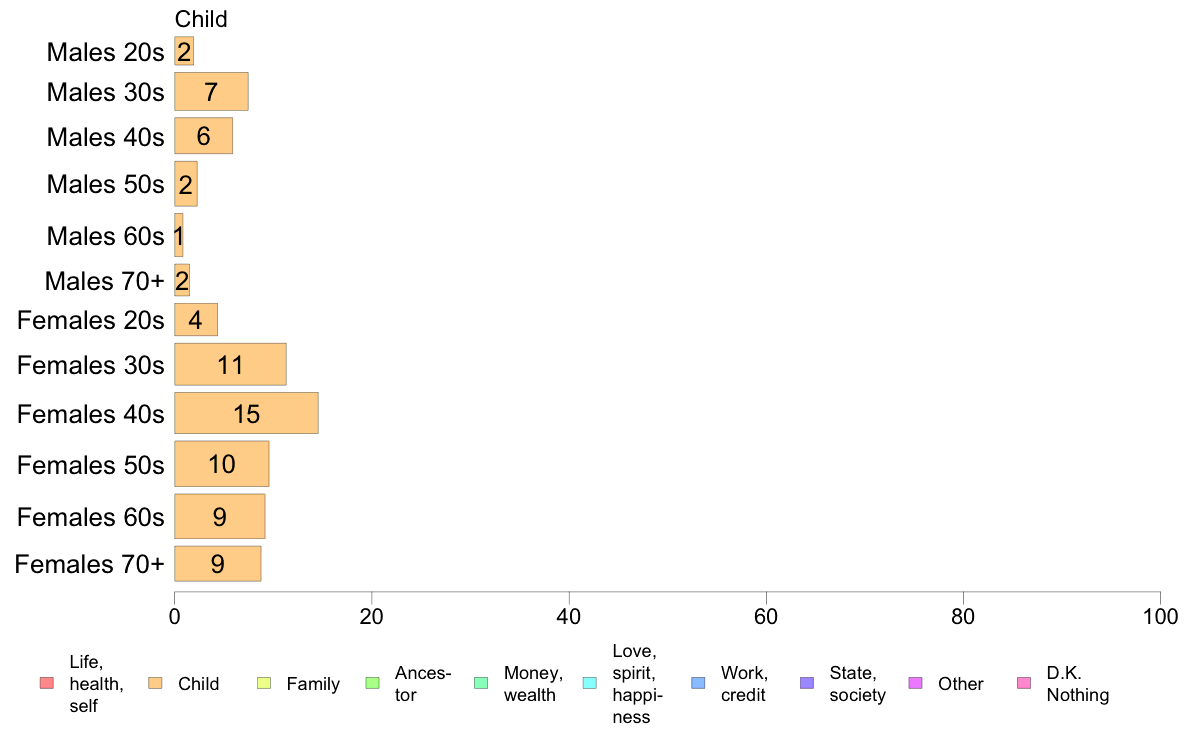
Task: Click the Males 30s bar labeled 7
Action: click(x=211, y=92)
